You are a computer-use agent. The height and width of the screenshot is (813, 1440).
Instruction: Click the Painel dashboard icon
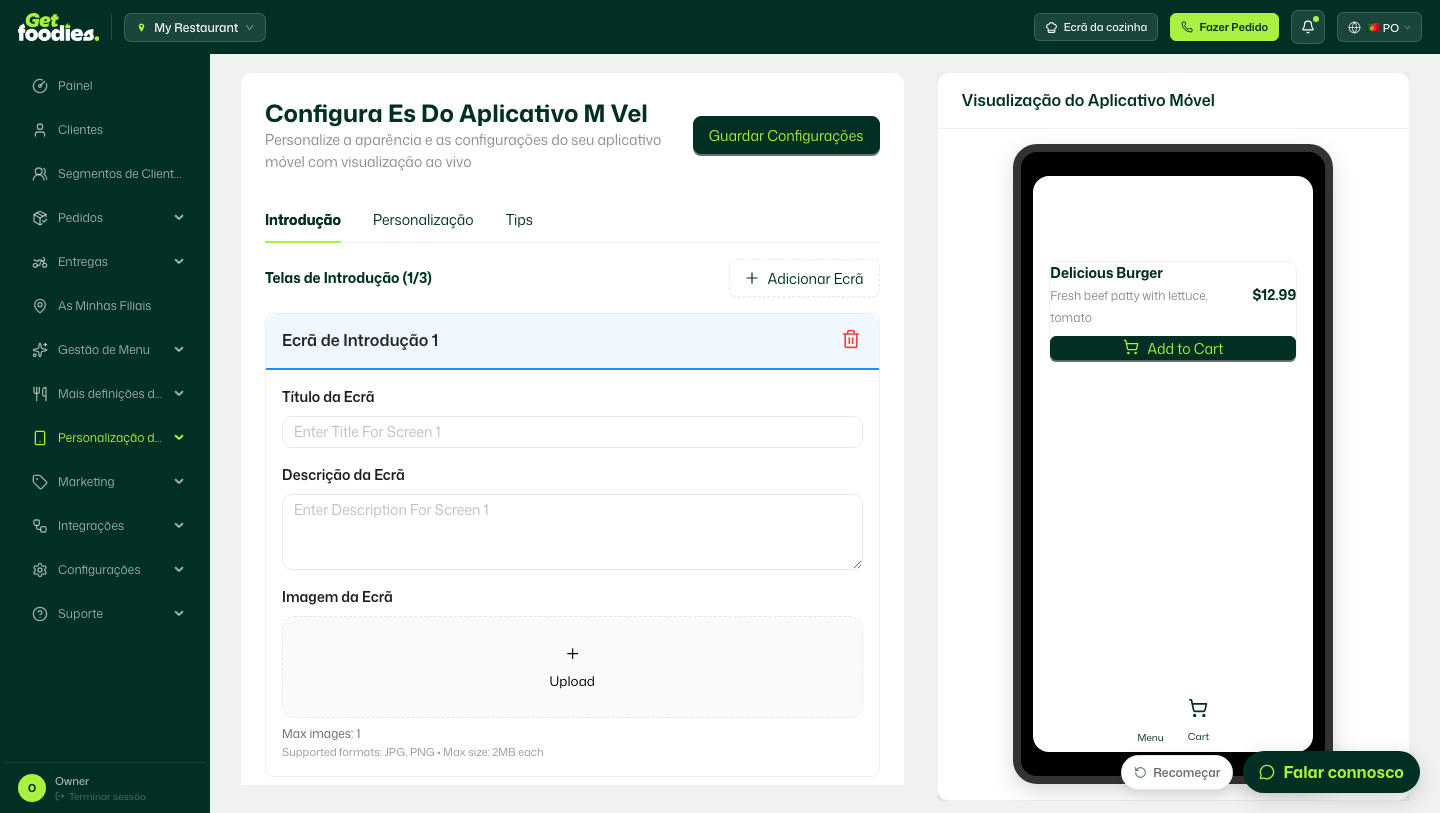pyautogui.click(x=40, y=86)
